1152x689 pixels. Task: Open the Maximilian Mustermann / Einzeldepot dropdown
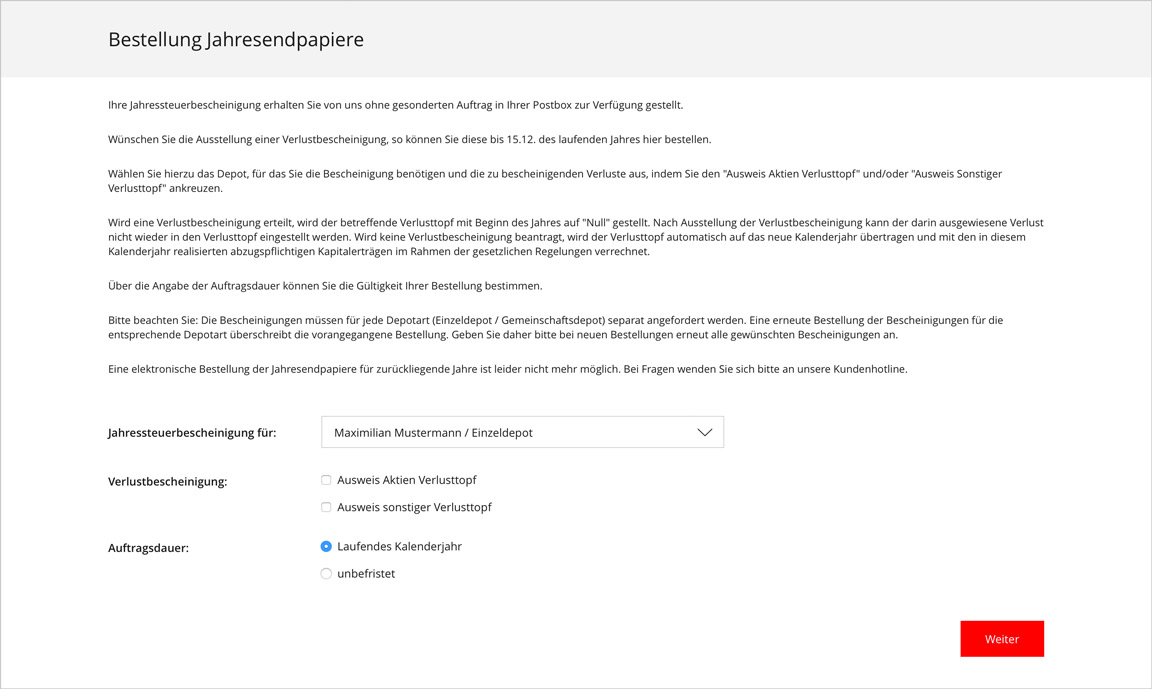pos(522,432)
